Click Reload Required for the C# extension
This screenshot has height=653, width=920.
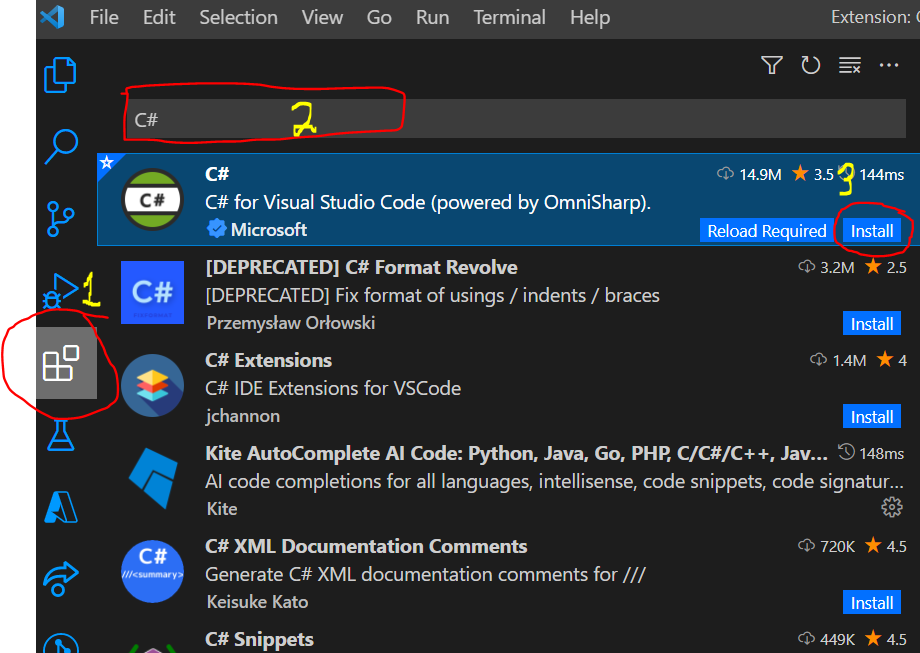pos(766,230)
